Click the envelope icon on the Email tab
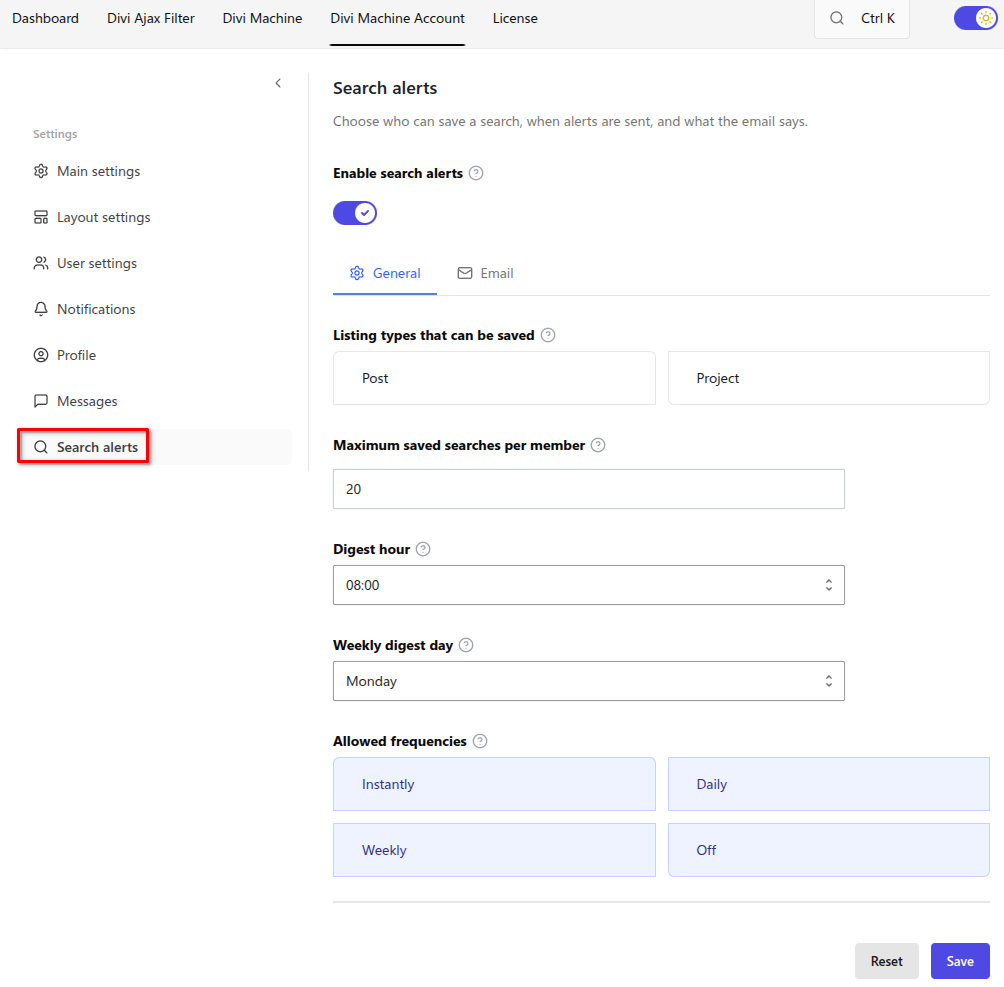Screen dimensions: 1004x987 pyautogui.click(x=465, y=273)
